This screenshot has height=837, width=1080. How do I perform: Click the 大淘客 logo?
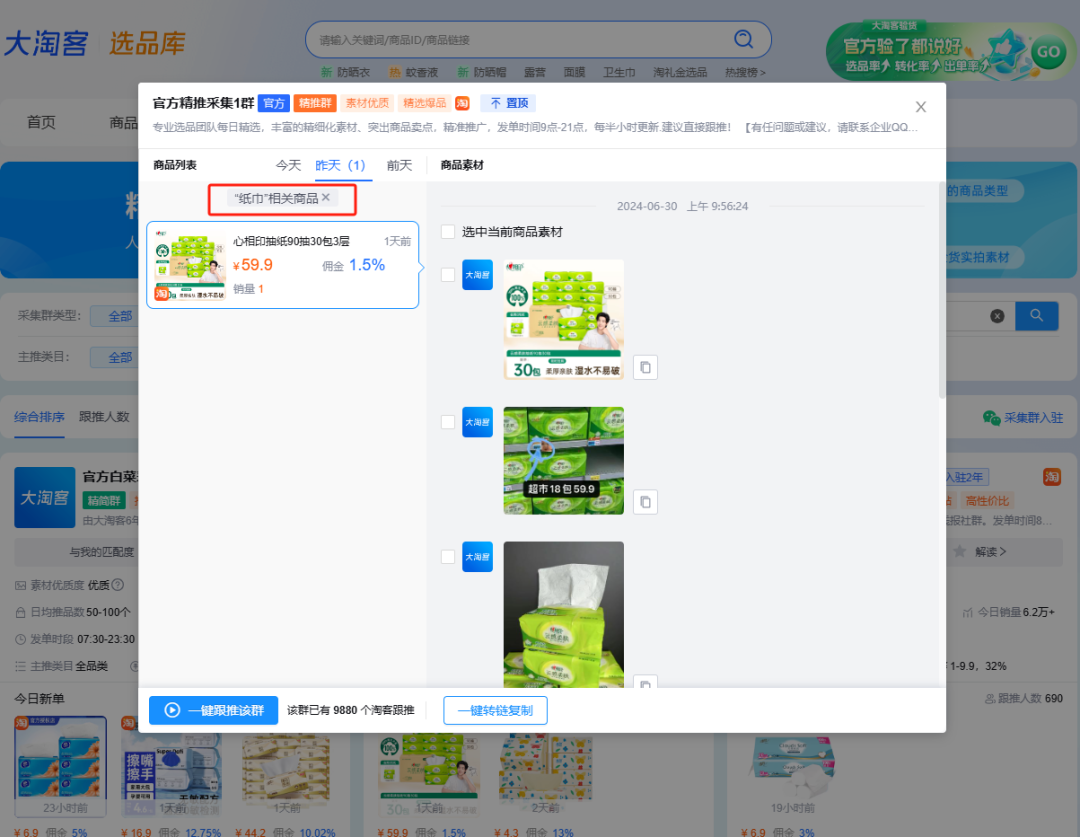[x=46, y=43]
